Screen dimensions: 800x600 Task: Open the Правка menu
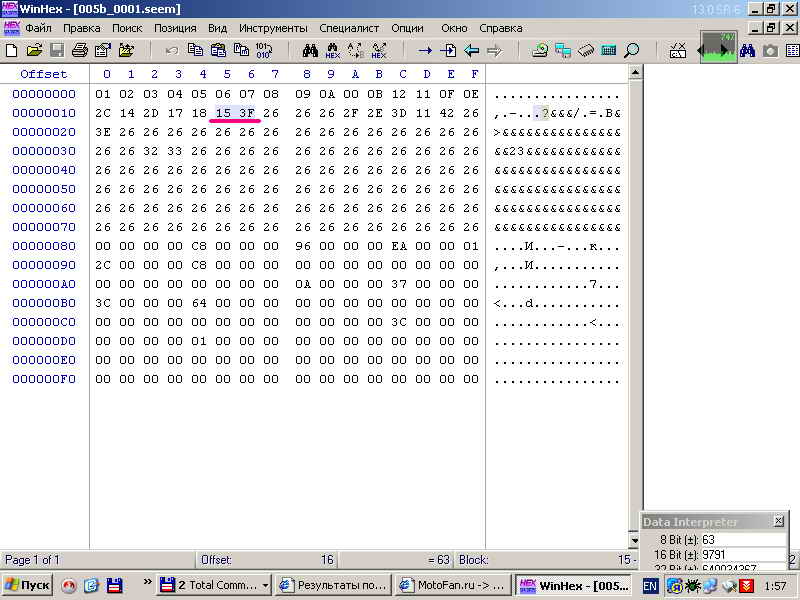[x=82, y=28]
